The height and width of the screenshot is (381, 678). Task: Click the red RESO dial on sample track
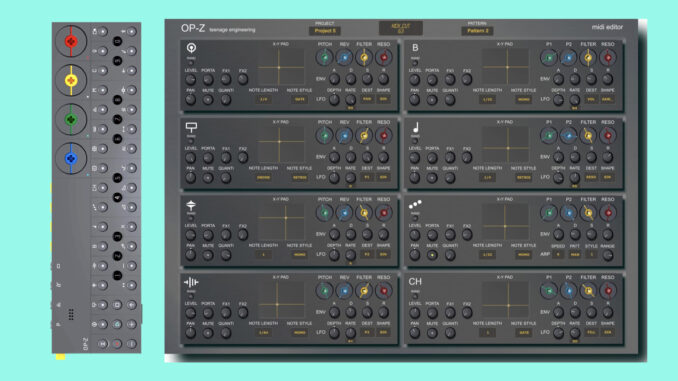click(384, 291)
